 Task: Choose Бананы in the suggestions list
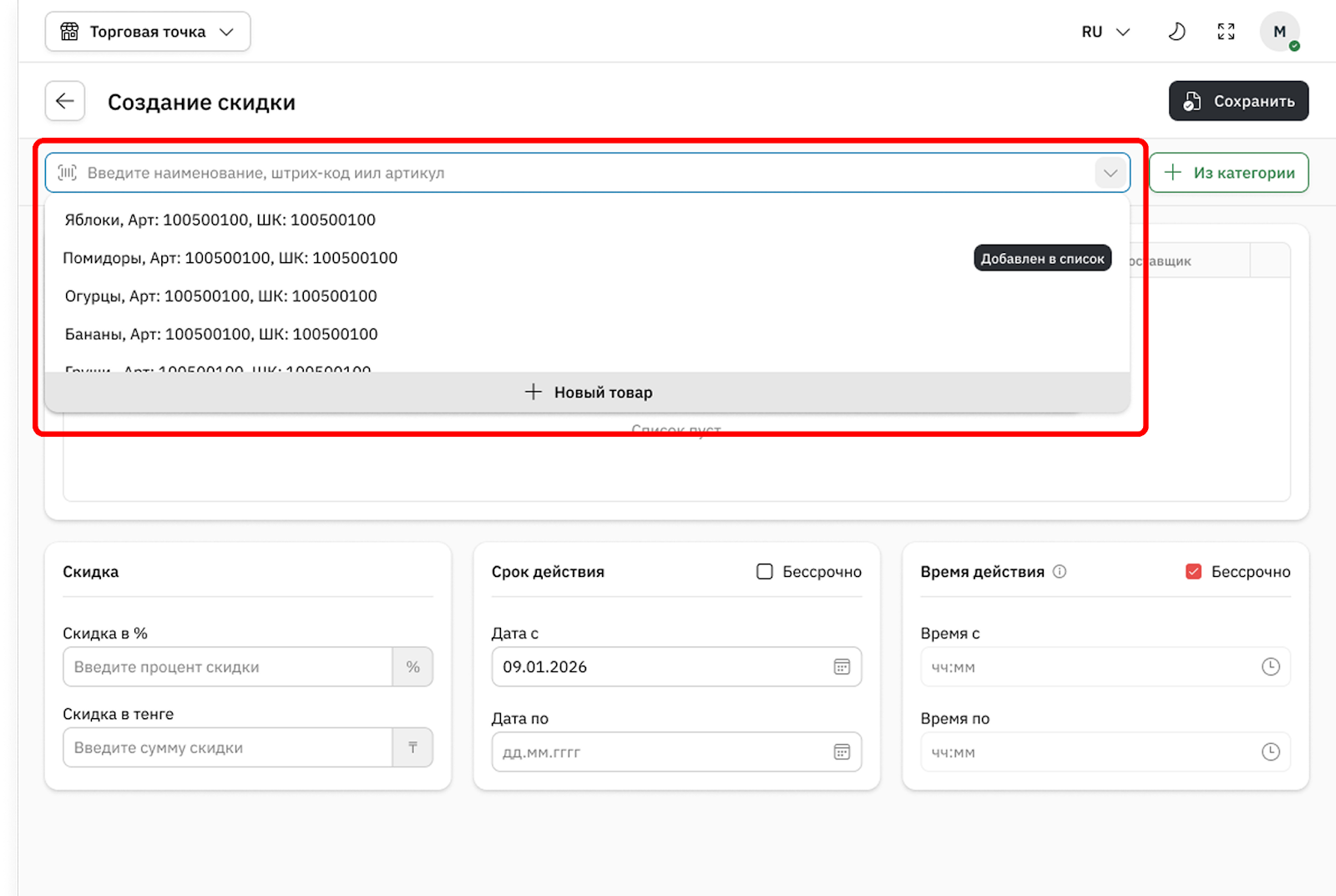click(221, 334)
